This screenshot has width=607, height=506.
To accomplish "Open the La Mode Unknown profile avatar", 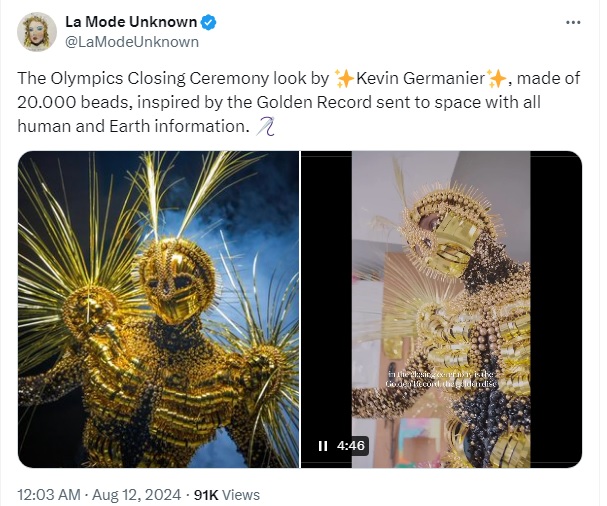I will pos(37,32).
